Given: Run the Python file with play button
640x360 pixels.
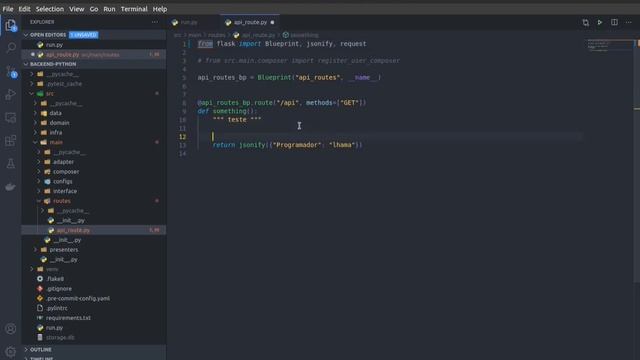Looking at the screenshot, I should (600, 22).
